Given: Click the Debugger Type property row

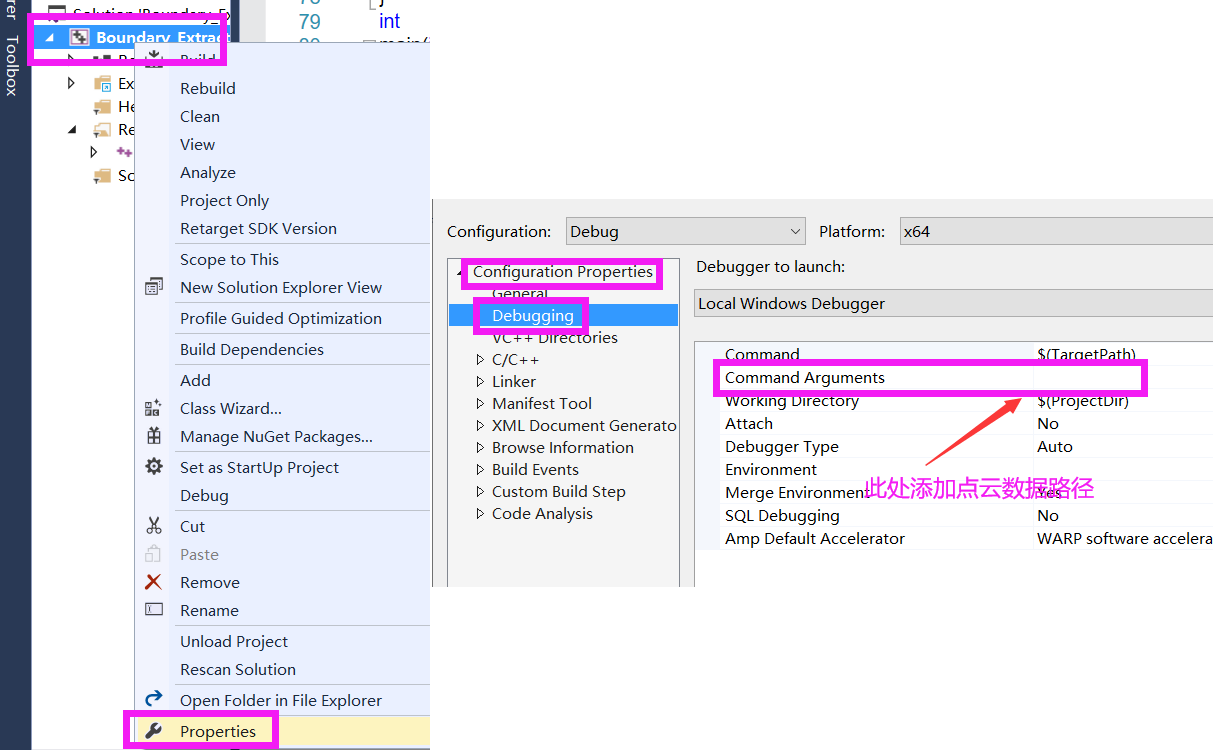Looking at the screenshot, I should pyautogui.click(x=966, y=447).
